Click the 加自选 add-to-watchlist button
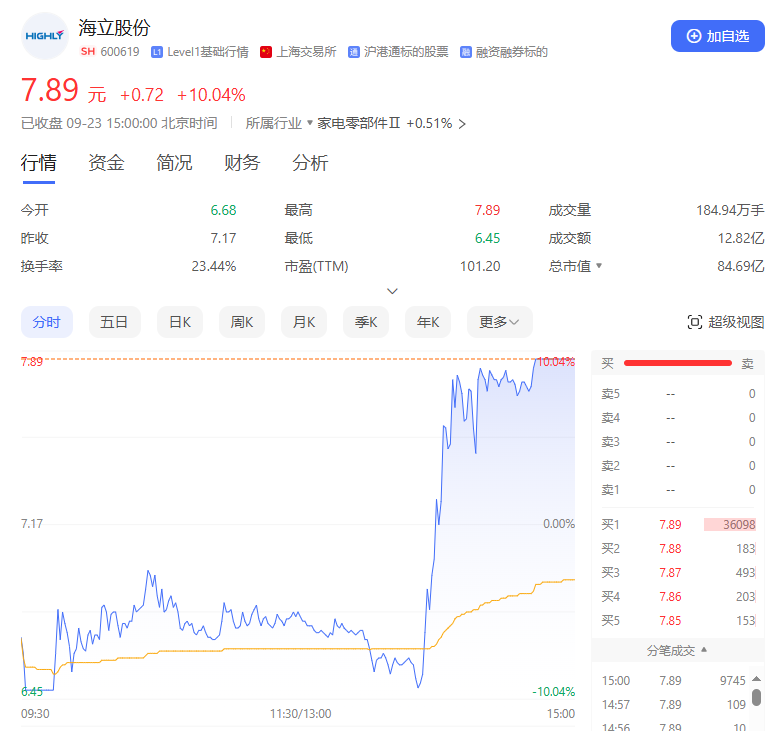Viewport: 781px width, 731px height. click(717, 36)
